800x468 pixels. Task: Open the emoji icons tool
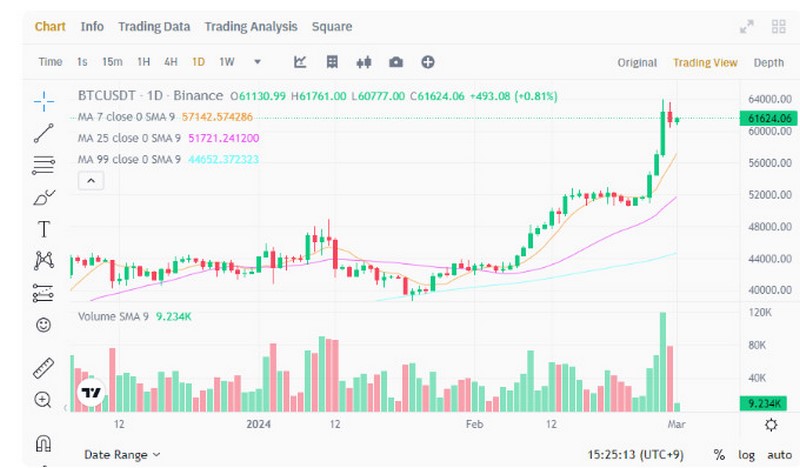click(x=43, y=325)
